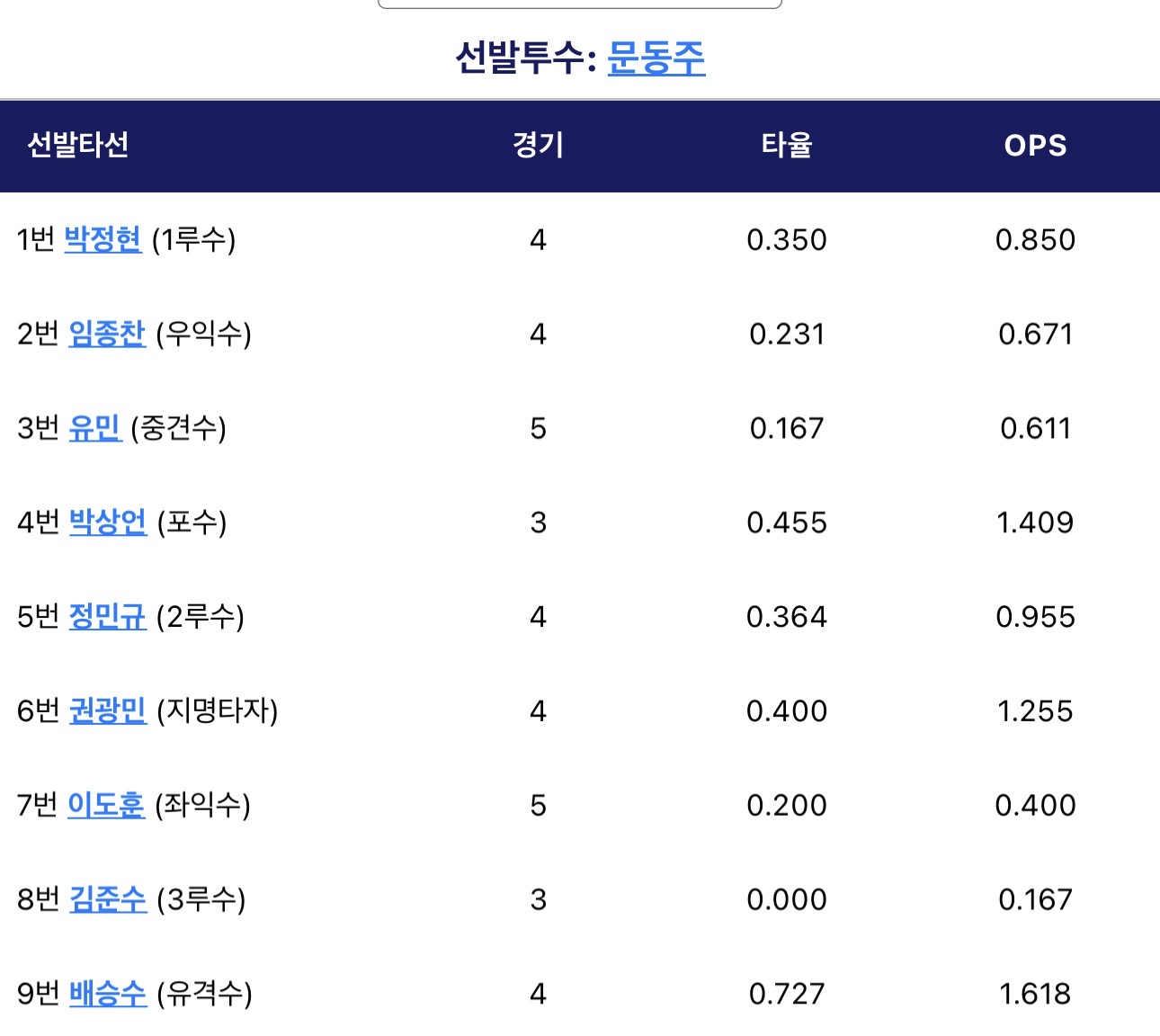Open 권광민 designated hitter link

pyautogui.click(x=107, y=711)
